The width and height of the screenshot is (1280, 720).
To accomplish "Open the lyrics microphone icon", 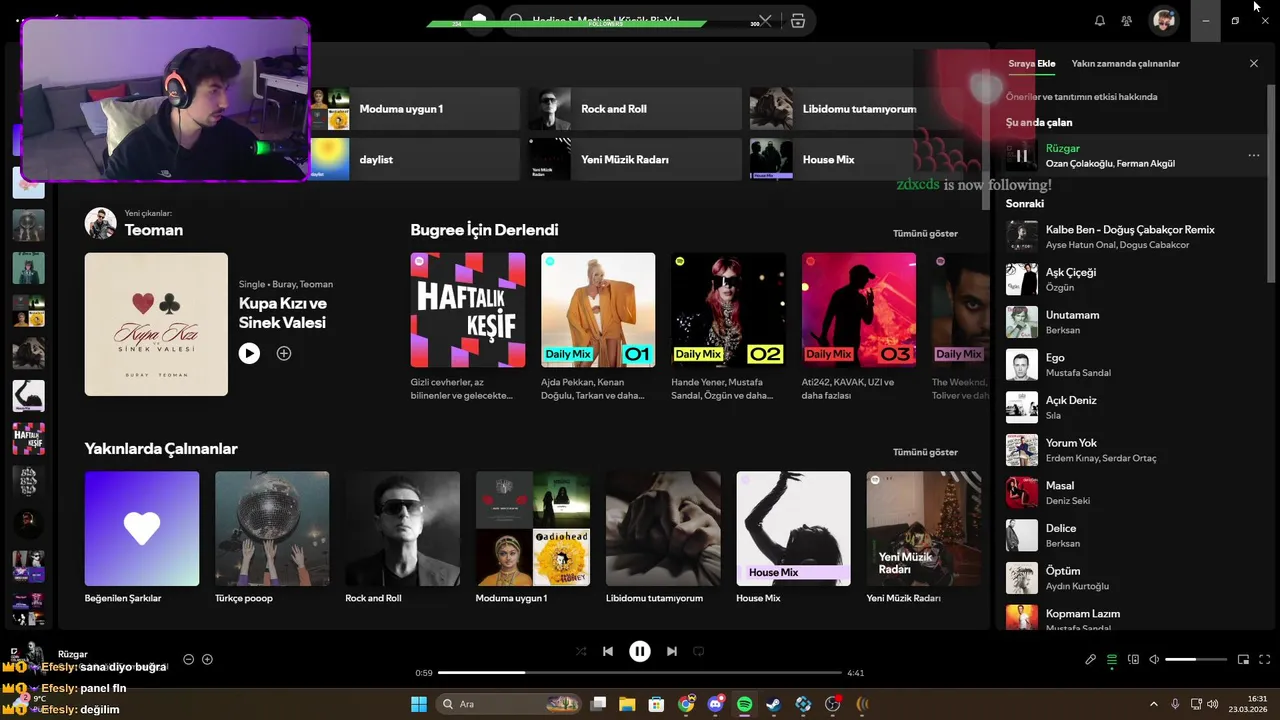I will [x=1091, y=659].
